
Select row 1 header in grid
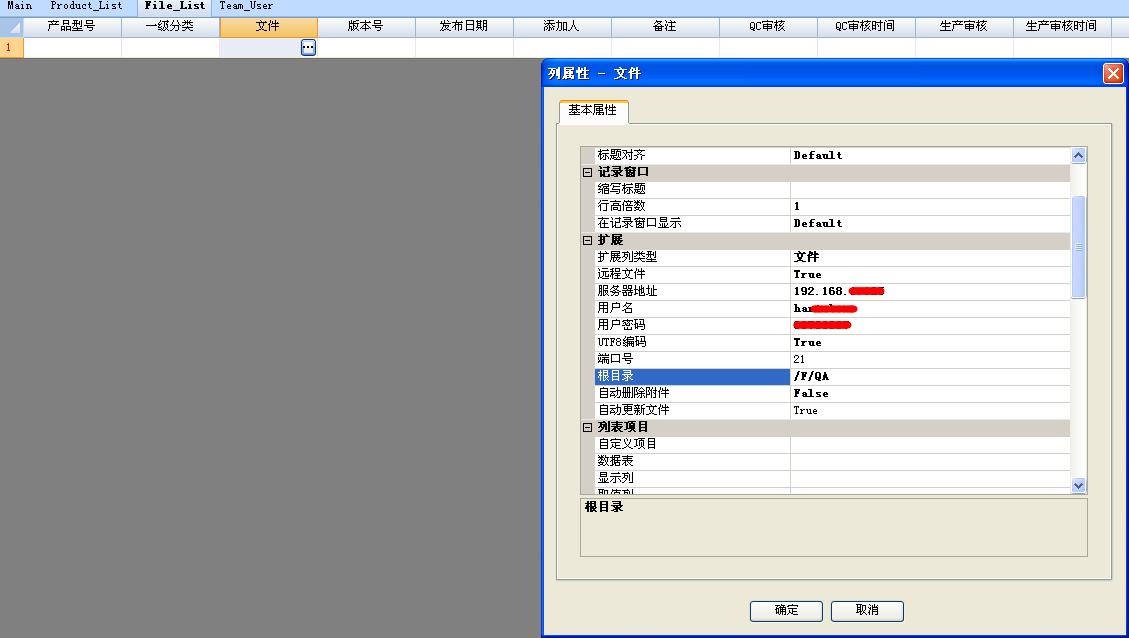(11, 47)
